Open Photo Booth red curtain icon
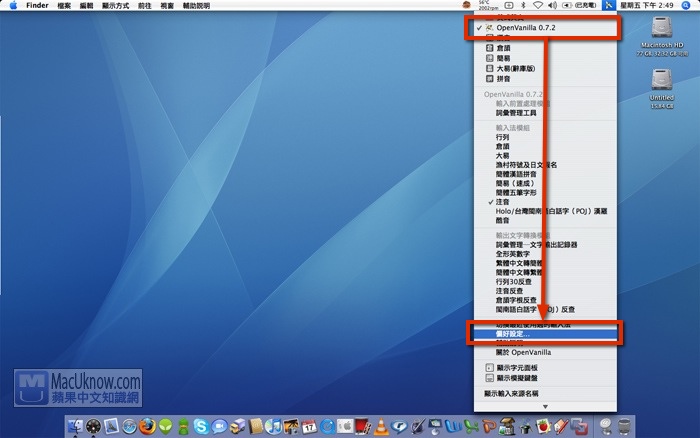This screenshot has width=700, height=438. [x=363, y=427]
